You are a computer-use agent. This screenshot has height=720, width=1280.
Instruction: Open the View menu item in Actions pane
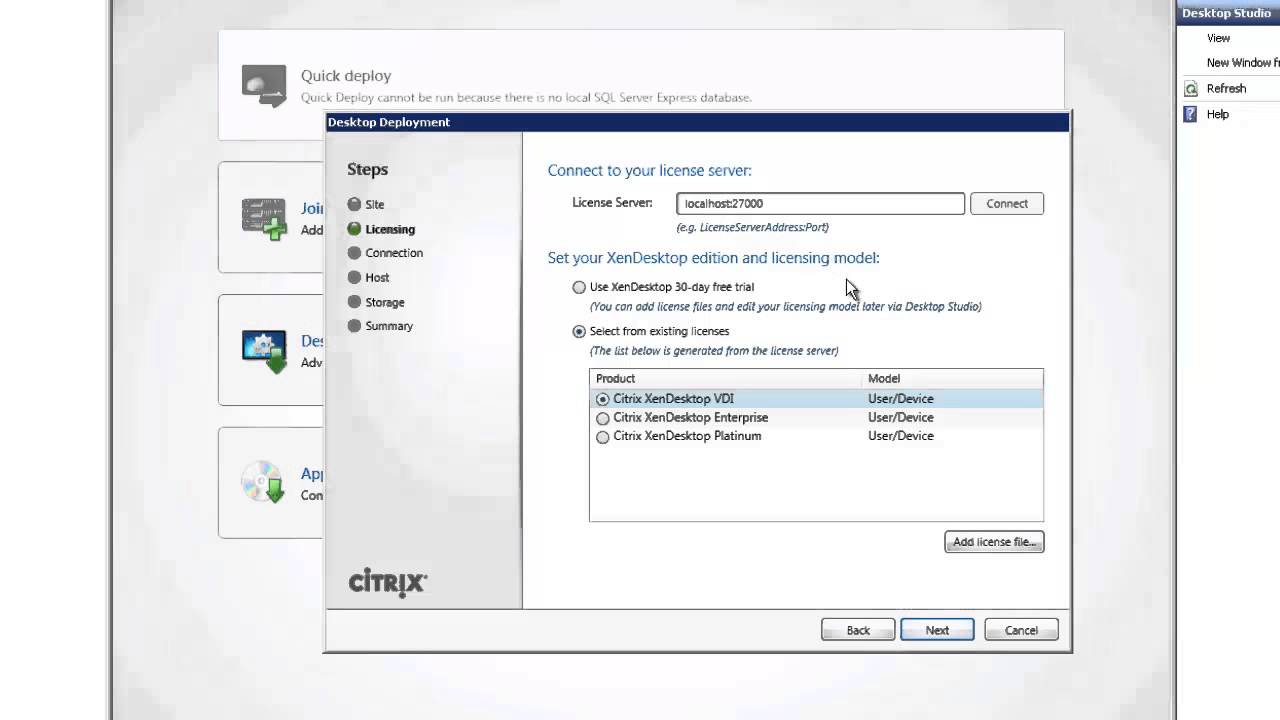pos(1218,38)
